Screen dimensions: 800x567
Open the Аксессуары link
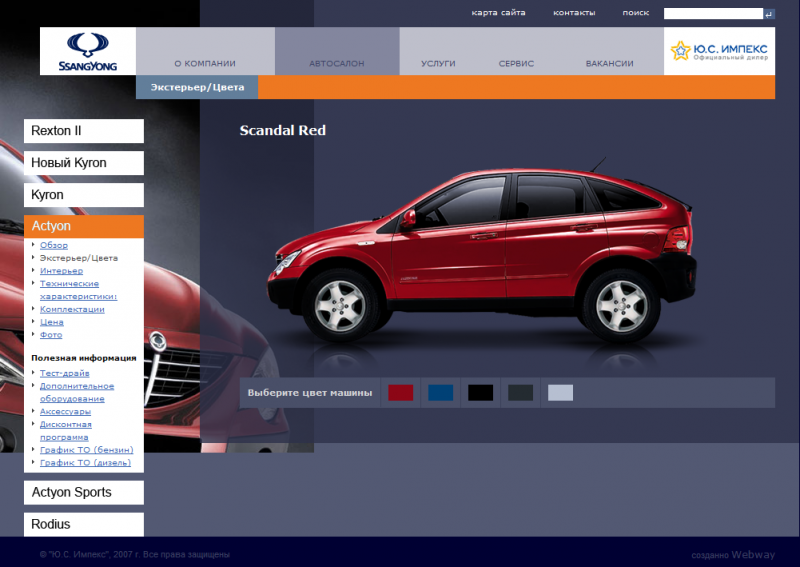[x=65, y=411]
